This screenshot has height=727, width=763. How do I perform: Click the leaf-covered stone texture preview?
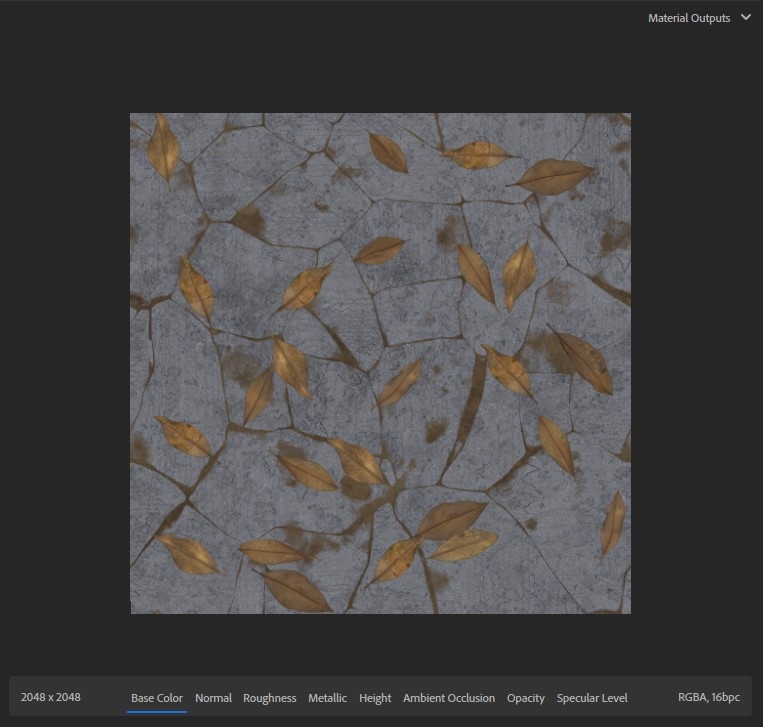pyautogui.click(x=381, y=364)
